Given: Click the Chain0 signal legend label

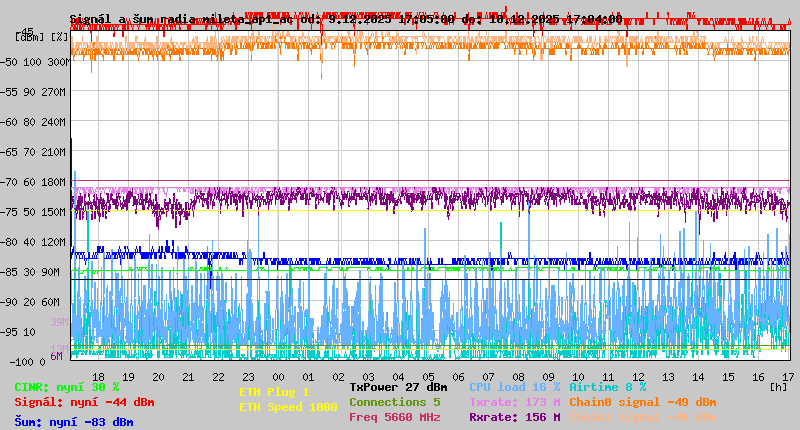Looking at the screenshot, I should point(642,401).
